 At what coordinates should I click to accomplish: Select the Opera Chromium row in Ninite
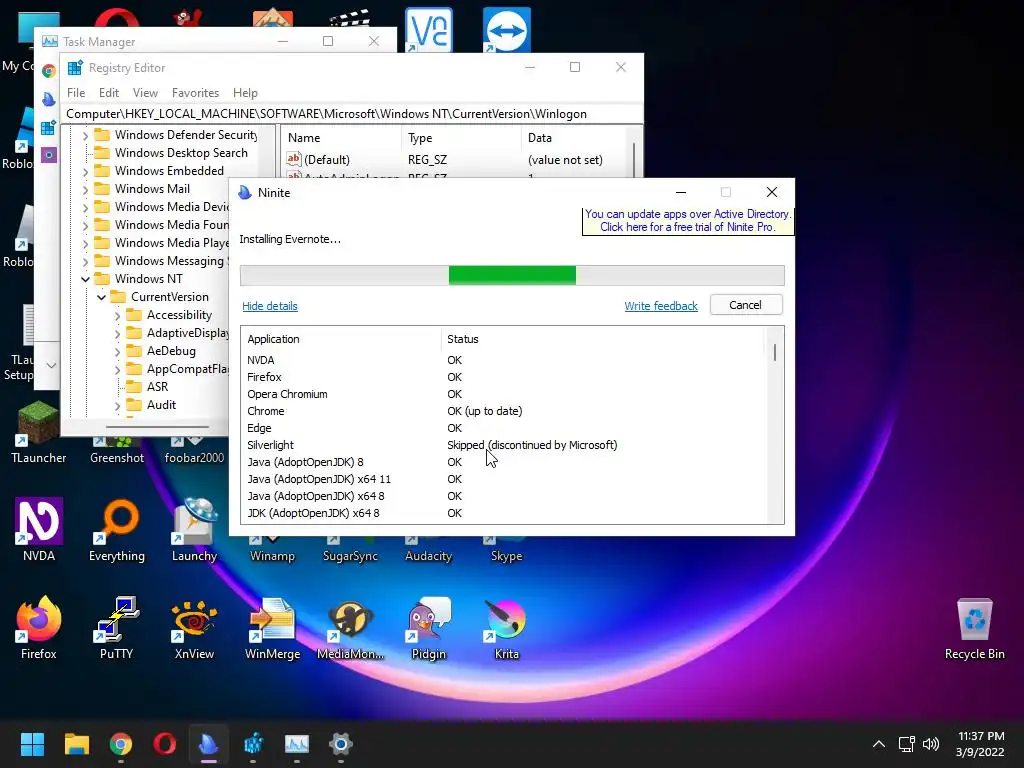tap(502, 394)
